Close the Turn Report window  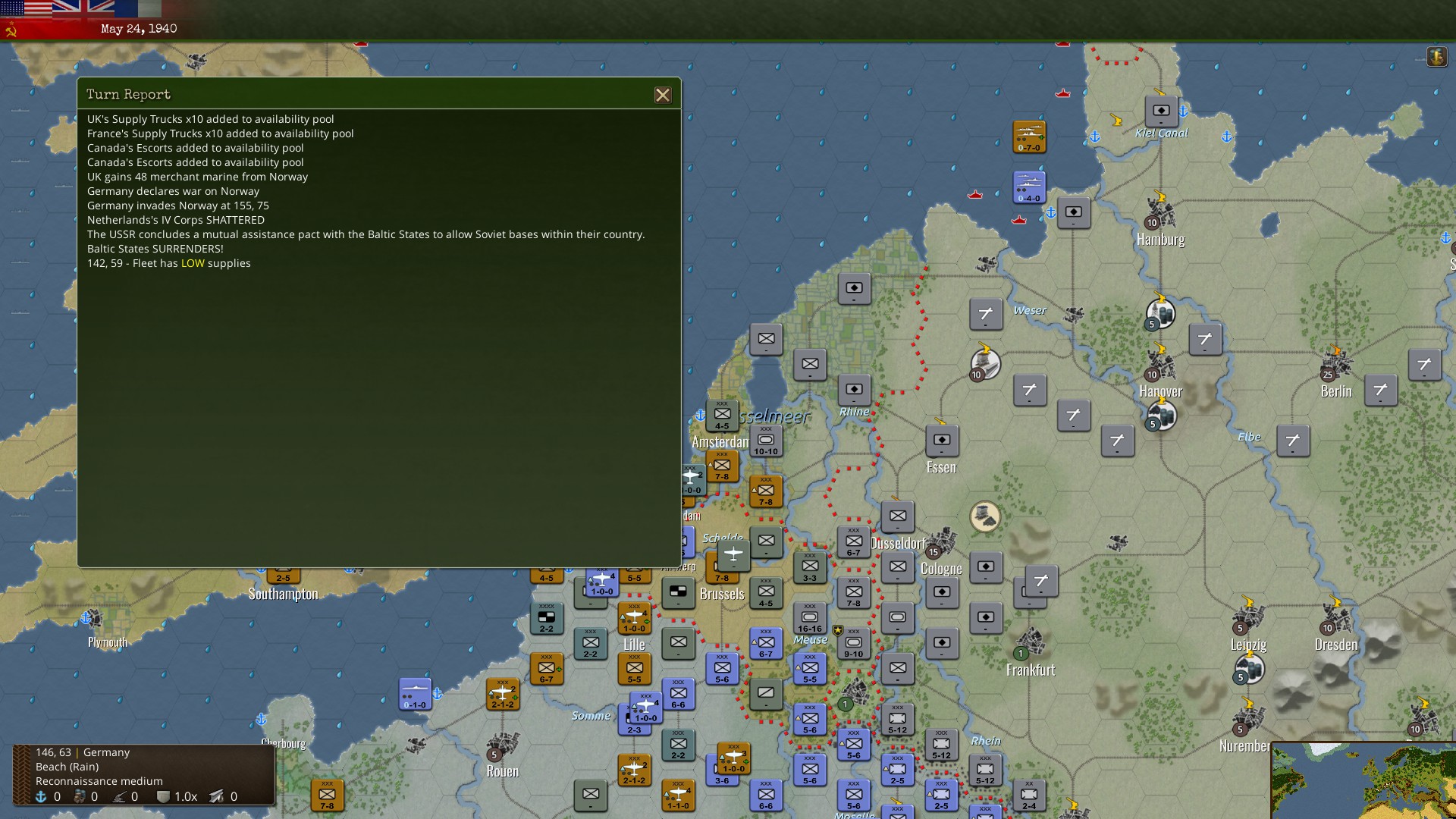tap(663, 95)
